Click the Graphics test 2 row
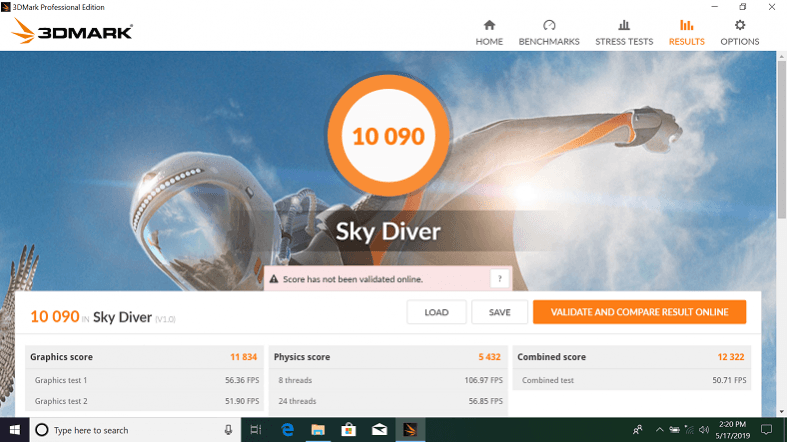 (145, 401)
